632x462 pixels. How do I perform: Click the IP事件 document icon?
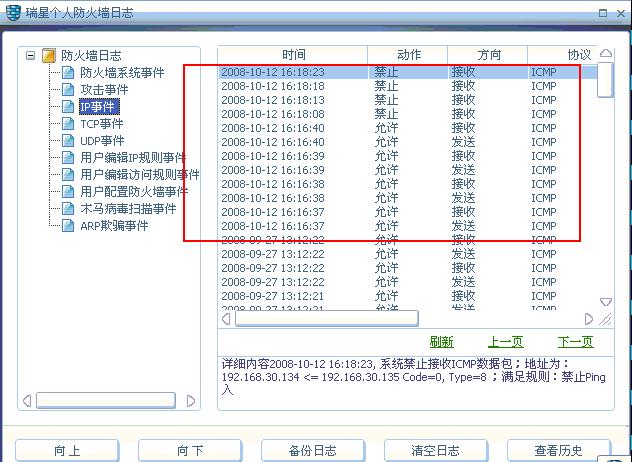68,106
